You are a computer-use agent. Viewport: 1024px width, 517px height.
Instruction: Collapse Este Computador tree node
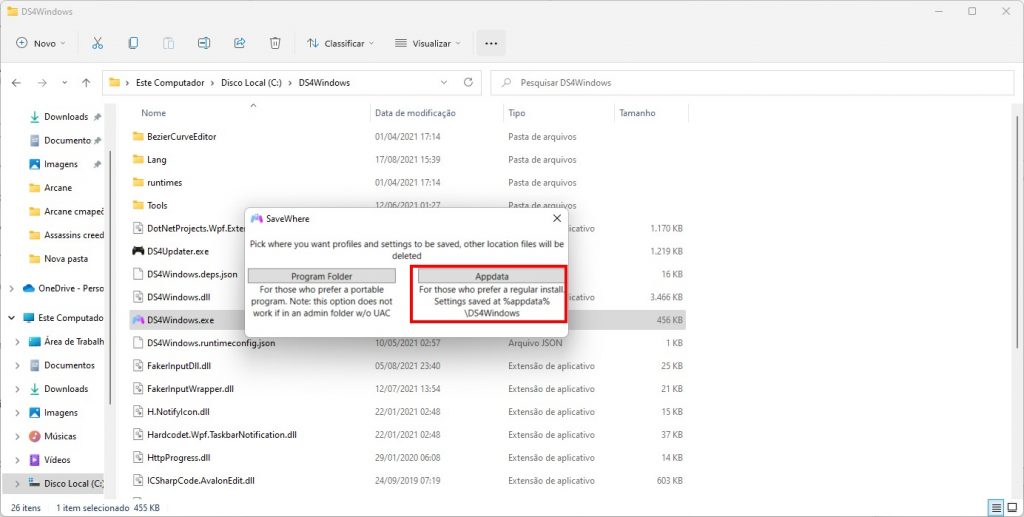[x=12, y=318]
